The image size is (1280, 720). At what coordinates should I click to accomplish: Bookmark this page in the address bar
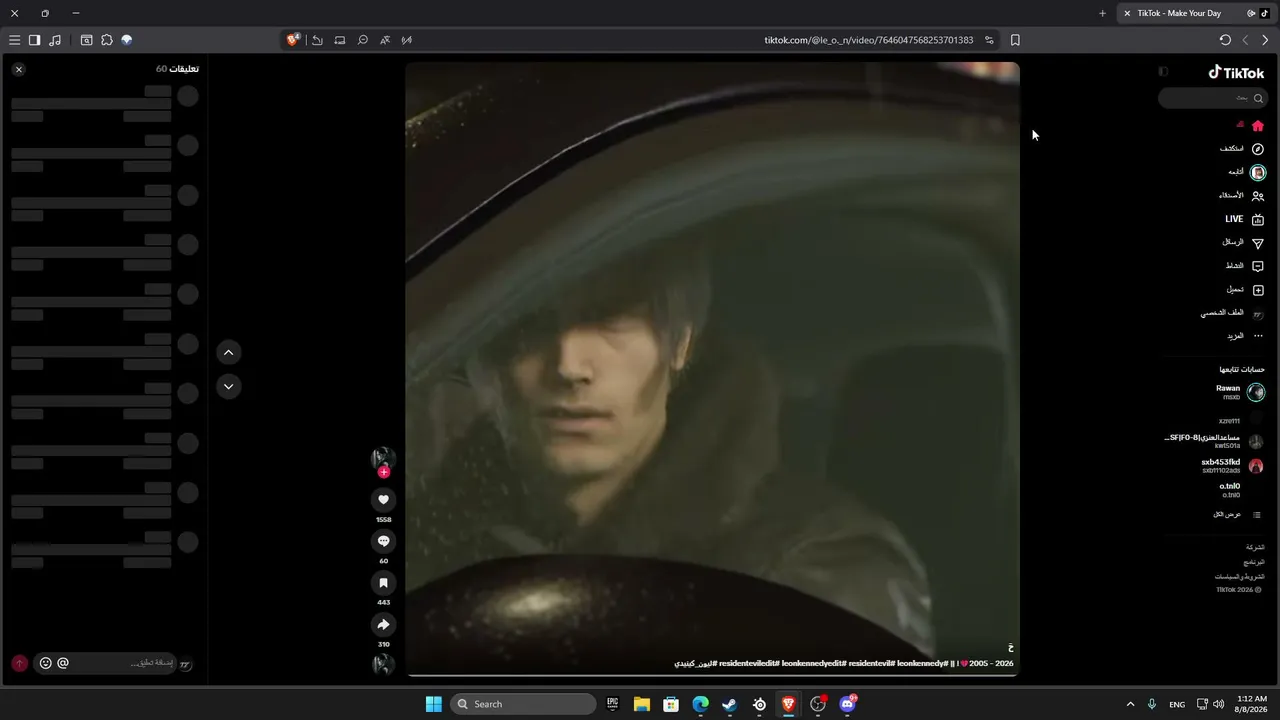1015,40
